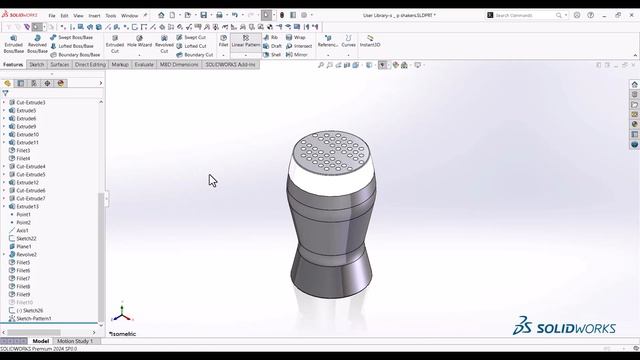
Task: Expand the Extrude10 feature node
Action: point(4,134)
